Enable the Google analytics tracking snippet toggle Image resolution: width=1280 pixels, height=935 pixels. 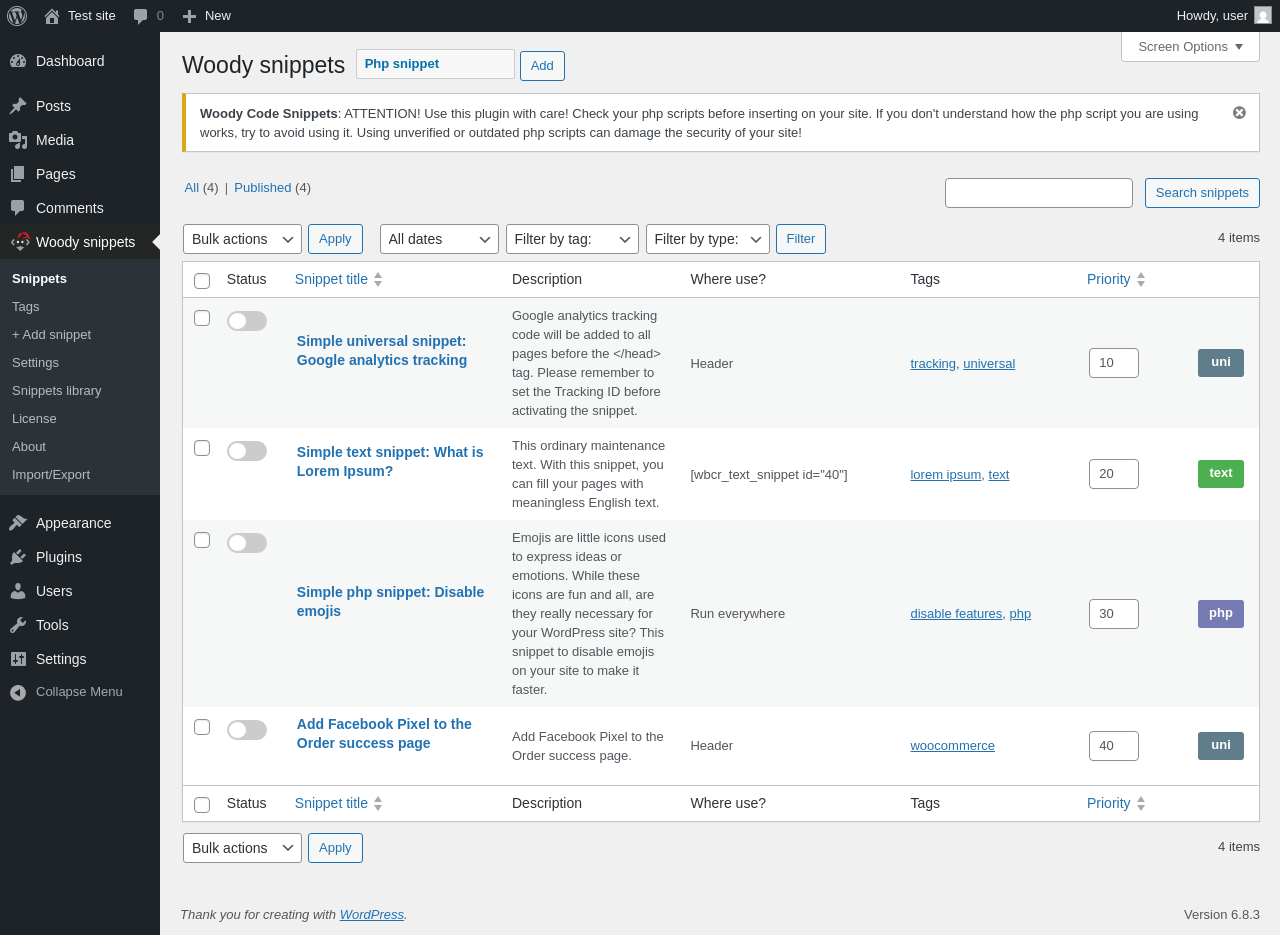pyautogui.click(x=246, y=321)
